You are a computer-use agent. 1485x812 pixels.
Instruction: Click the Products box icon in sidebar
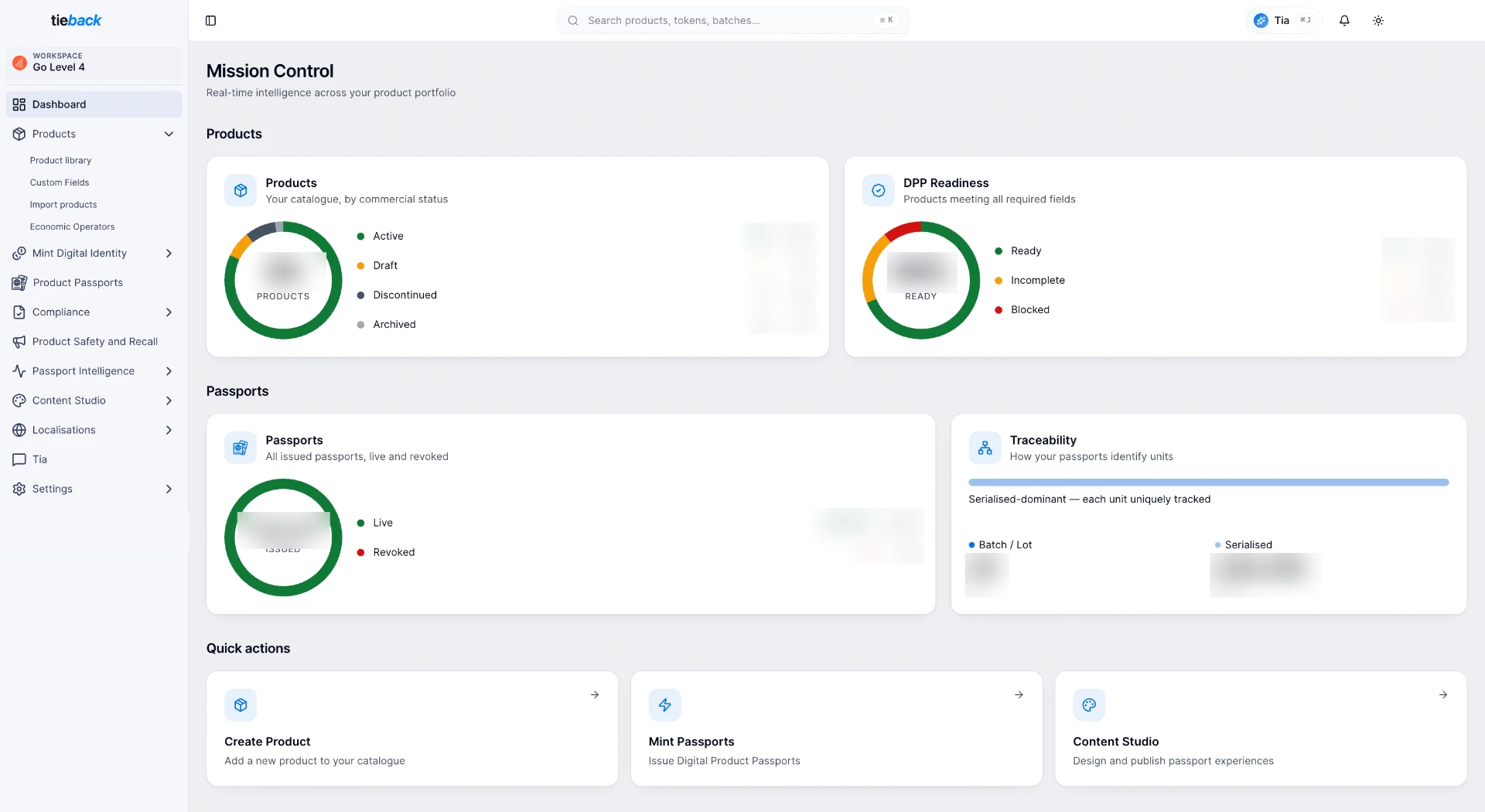19,134
